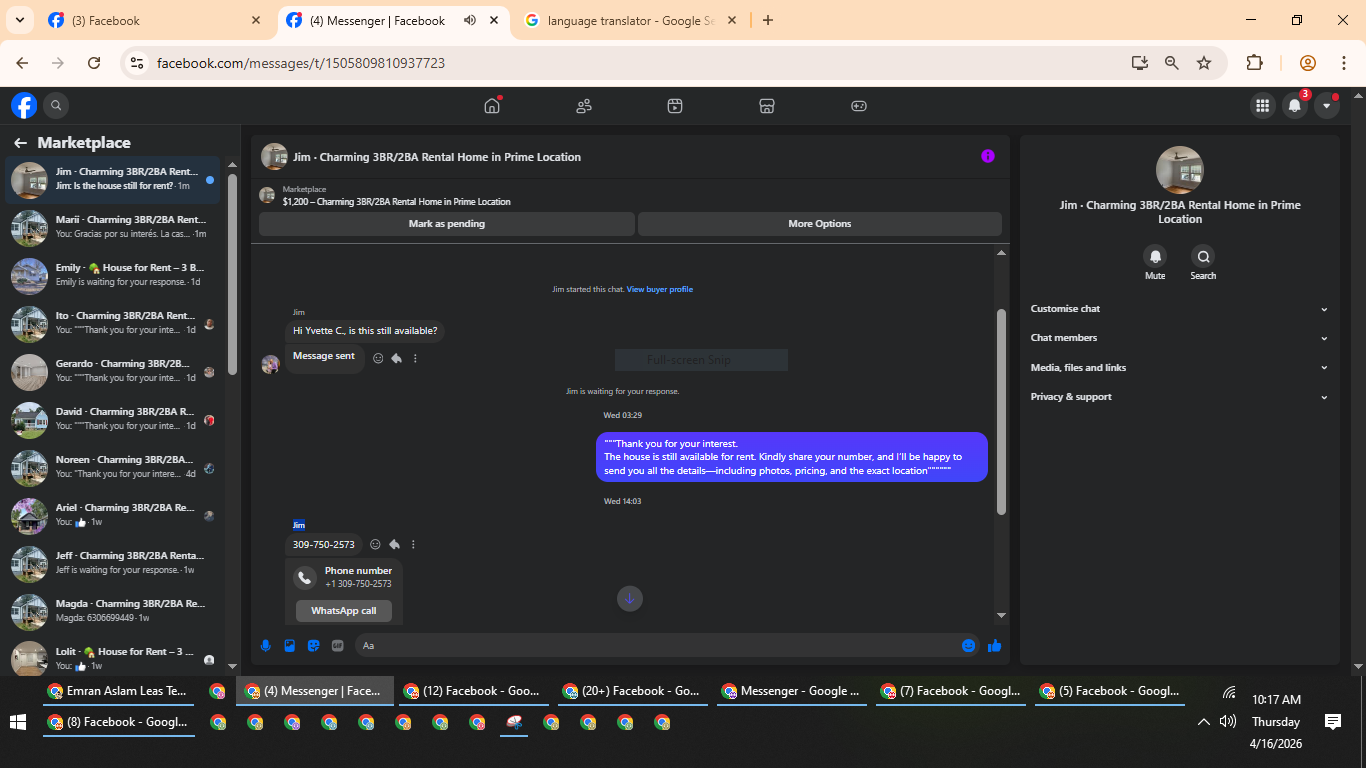
Task: Expand Media, files and links section
Action: click(1180, 368)
